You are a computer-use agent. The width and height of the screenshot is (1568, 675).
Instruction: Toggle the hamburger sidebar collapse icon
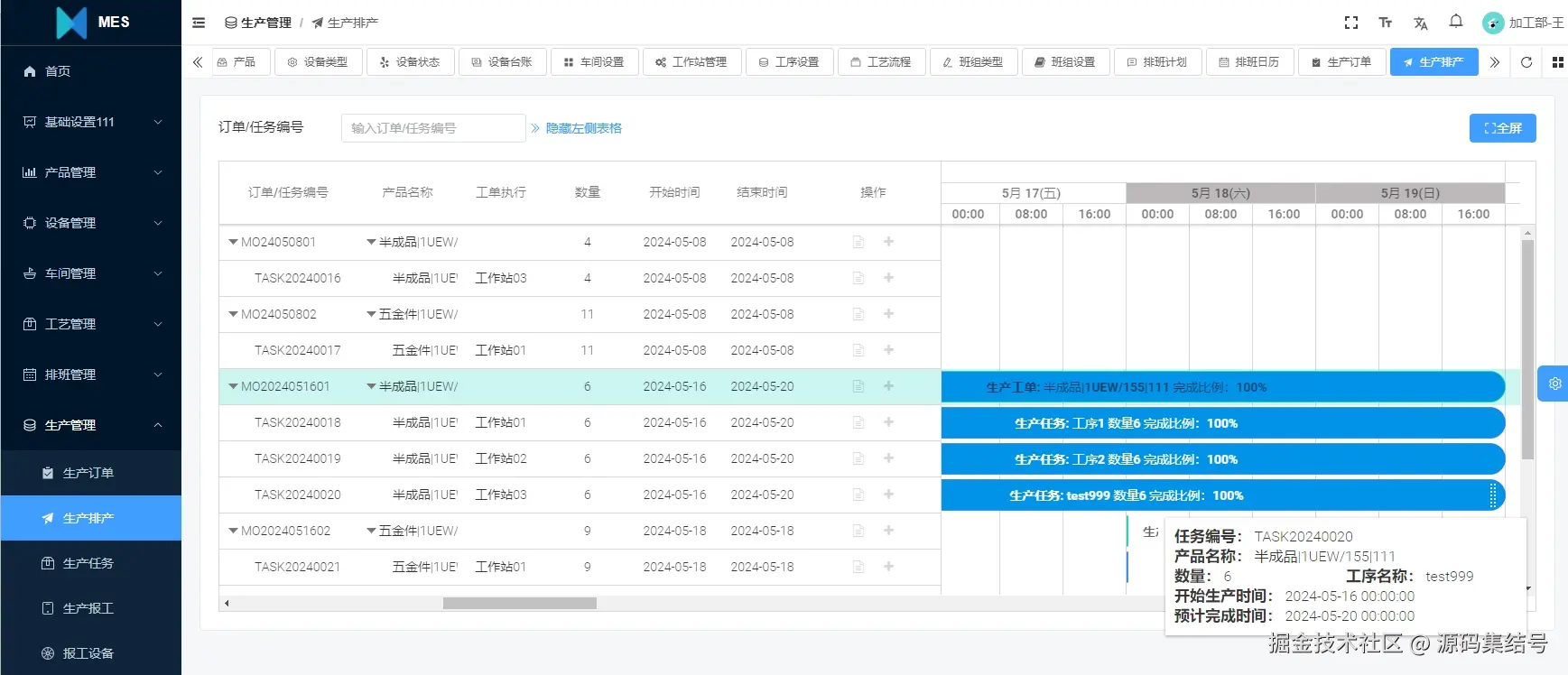(199, 23)
